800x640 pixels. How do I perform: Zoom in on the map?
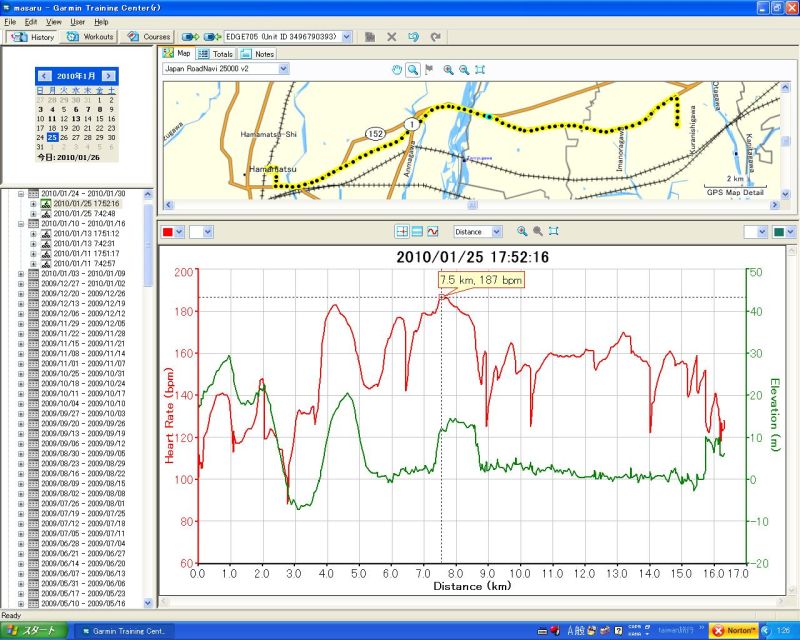click(x=448, y=70)
